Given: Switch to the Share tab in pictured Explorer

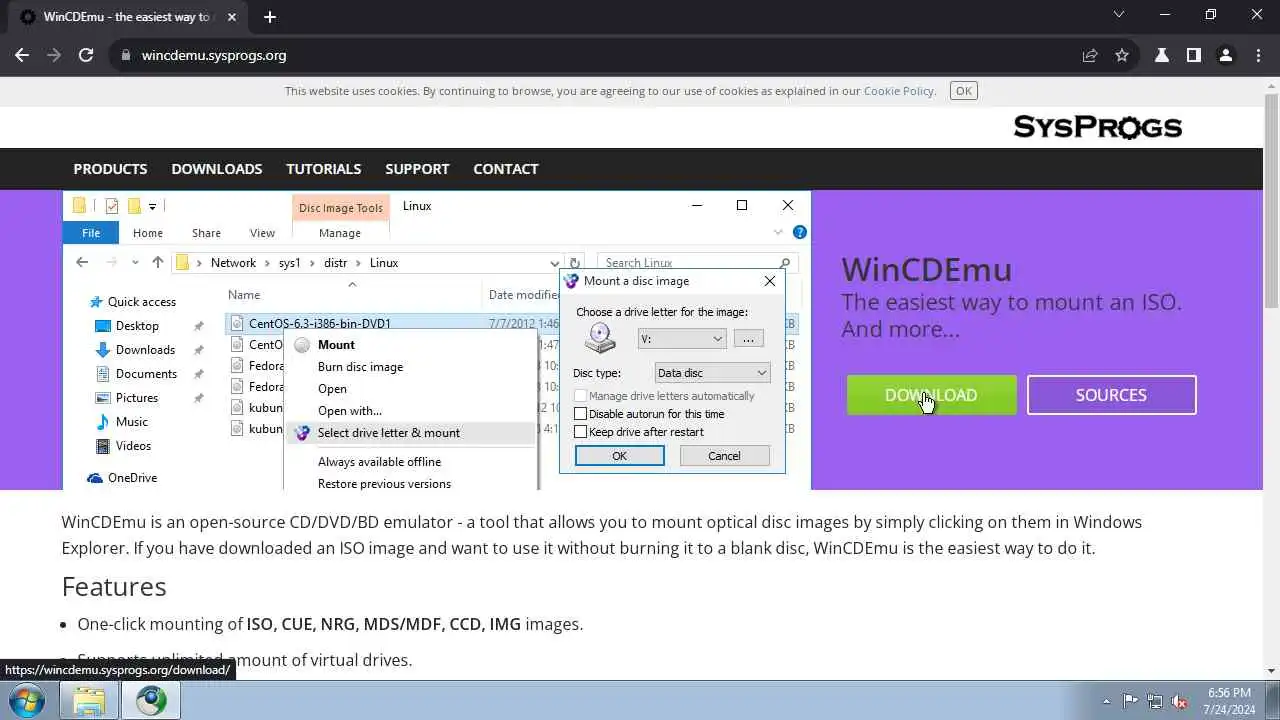Looking at the screenshot, I should click(x=206, y=233).
